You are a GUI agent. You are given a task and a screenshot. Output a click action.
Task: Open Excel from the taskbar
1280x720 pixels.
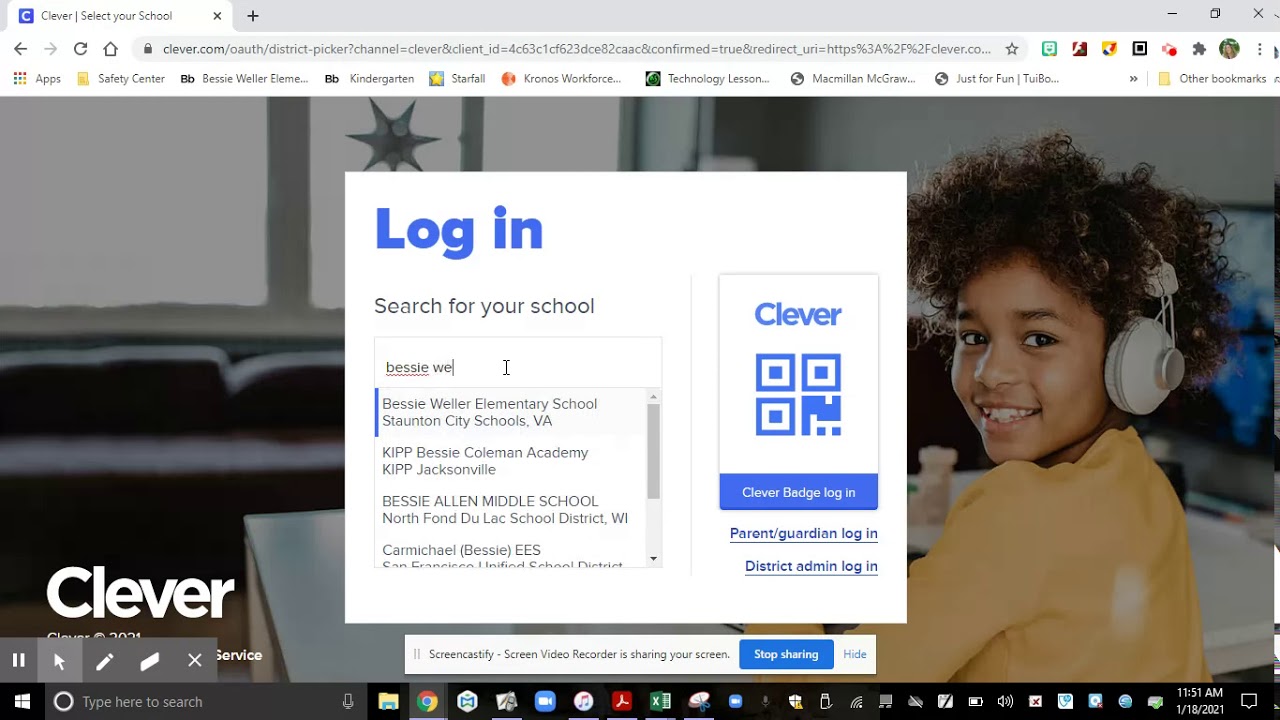click(x=661, y=701)
